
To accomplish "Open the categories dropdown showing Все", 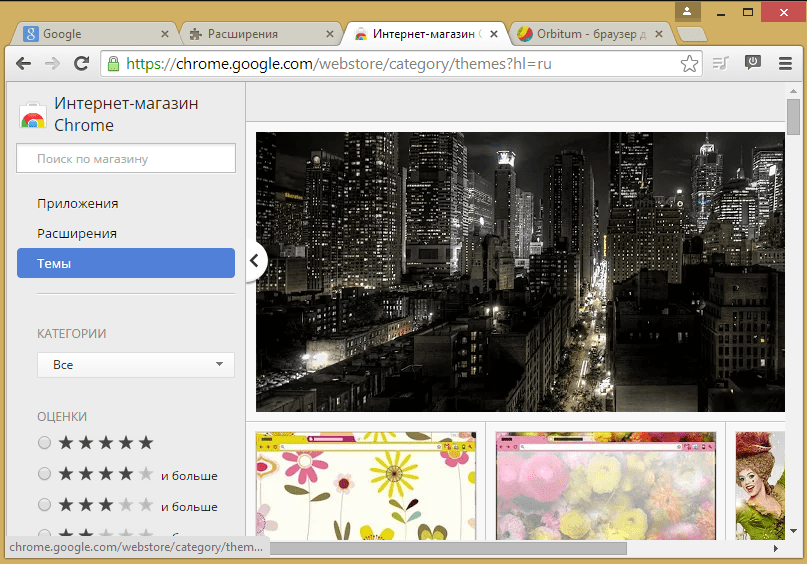I will (135, 365).
